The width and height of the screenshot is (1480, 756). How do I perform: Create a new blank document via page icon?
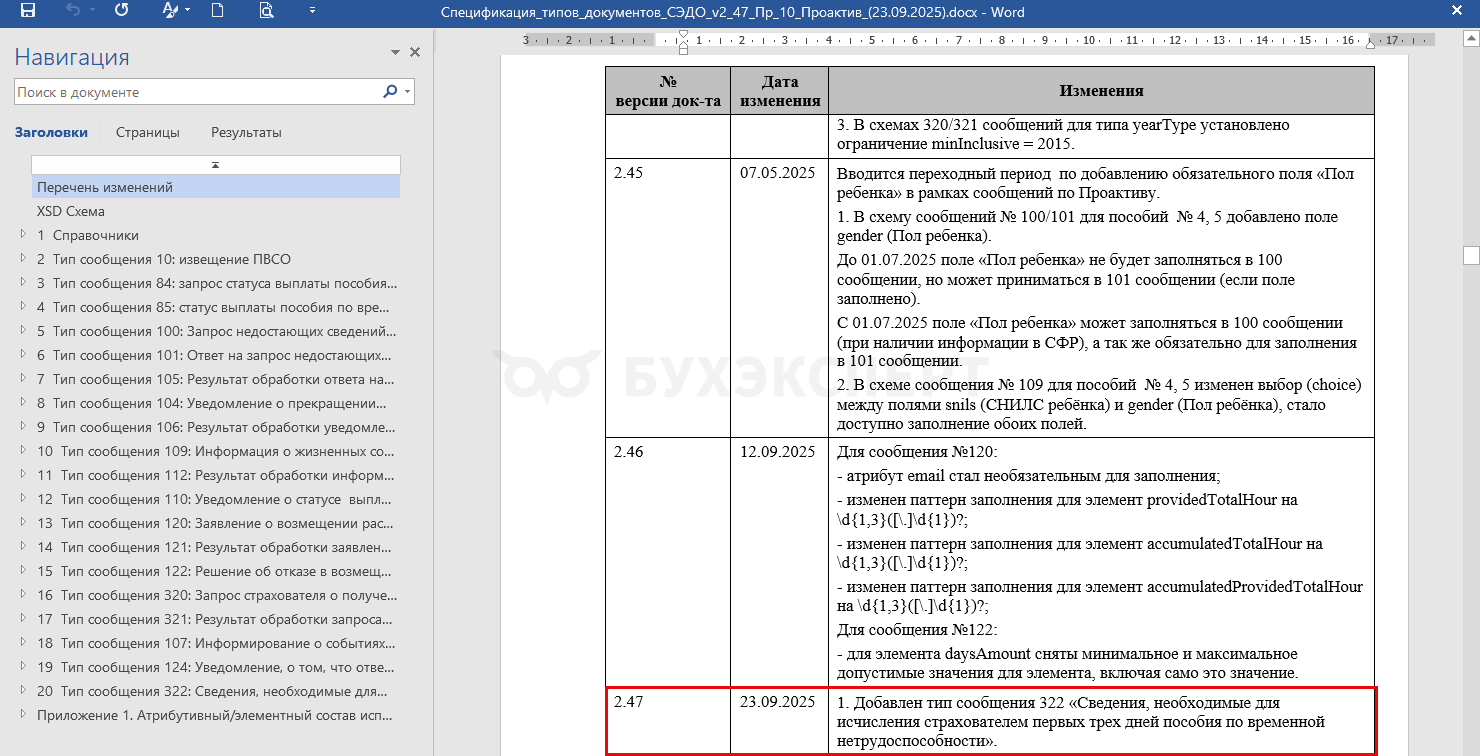click(x=217, y=11)
